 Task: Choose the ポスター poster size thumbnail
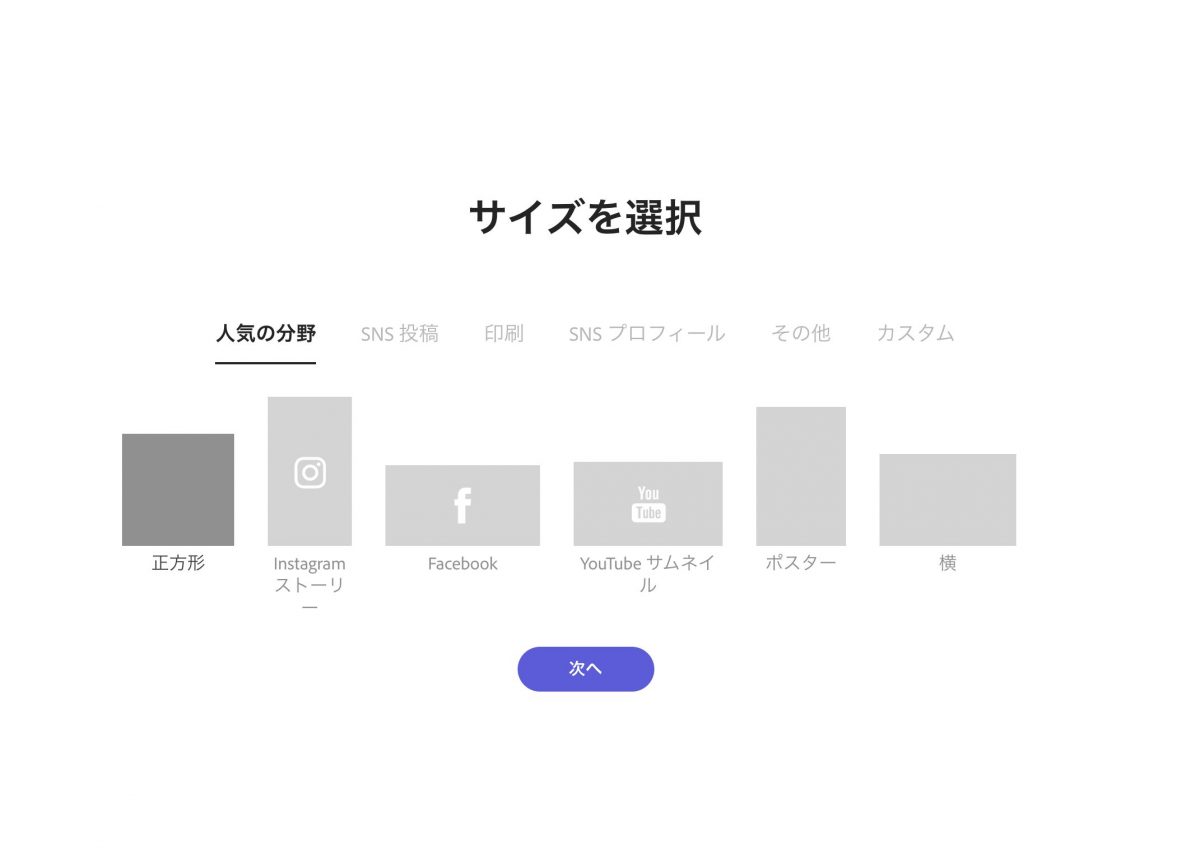[801, 476]
